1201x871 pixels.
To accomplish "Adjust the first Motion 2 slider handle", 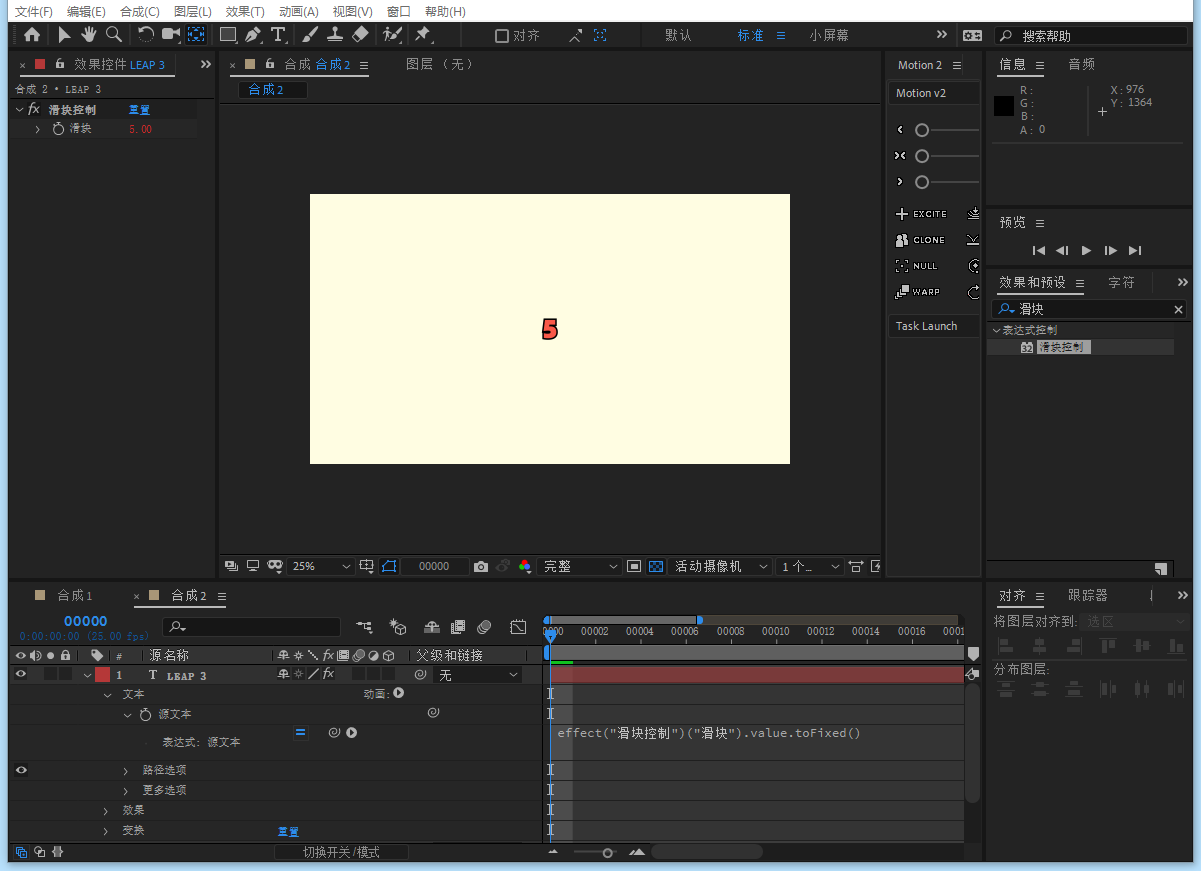I will point(922,130).
